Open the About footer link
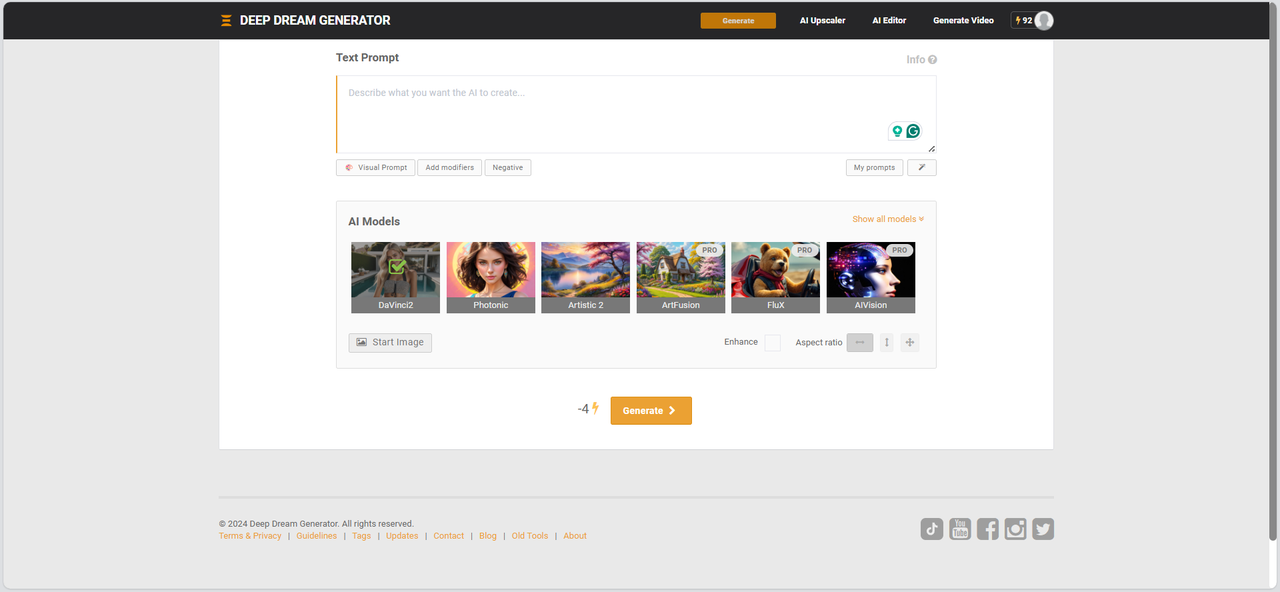 coord(575,536)
